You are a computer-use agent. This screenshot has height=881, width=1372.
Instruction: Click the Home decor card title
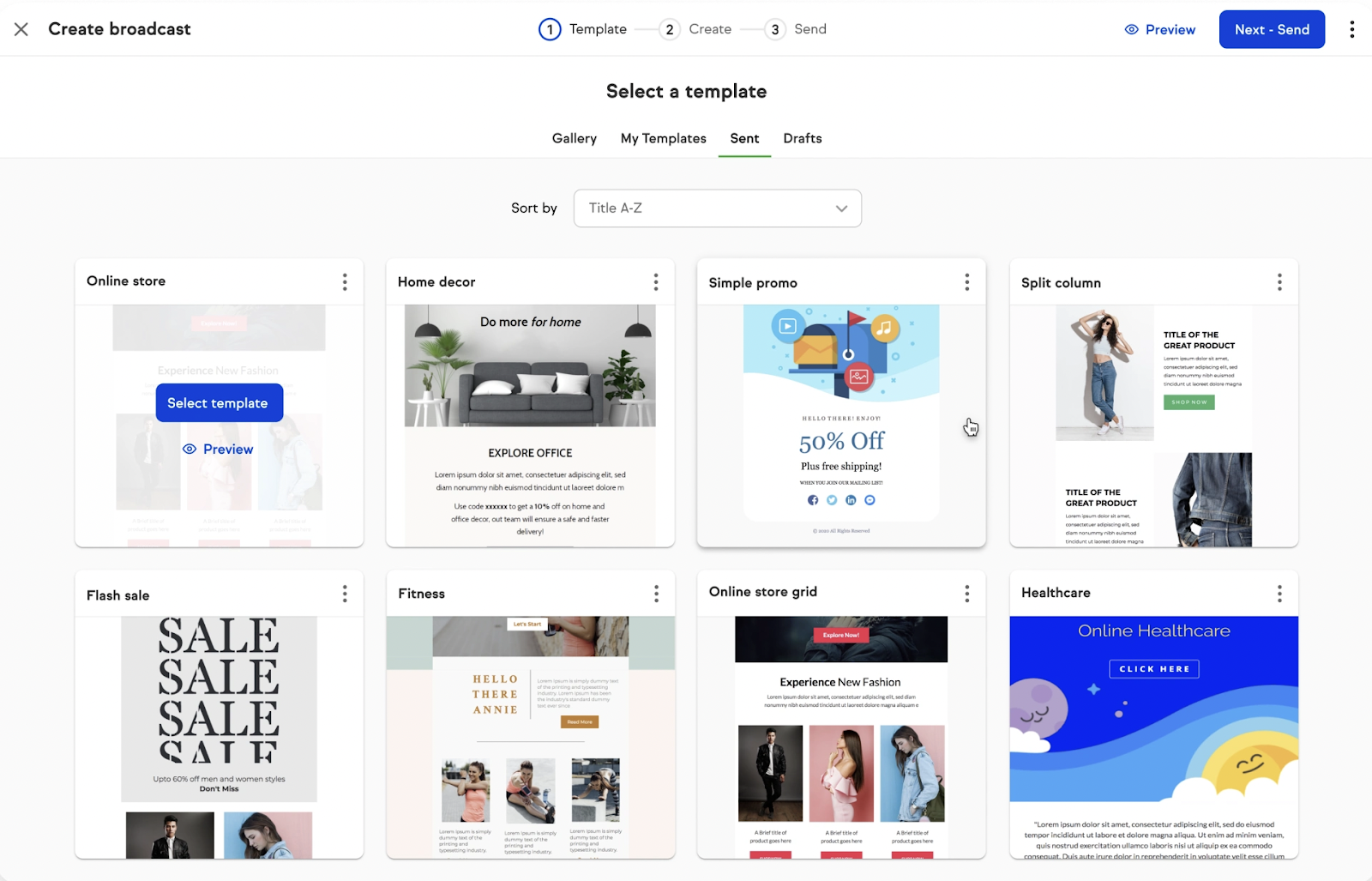[x=436, y=281]
